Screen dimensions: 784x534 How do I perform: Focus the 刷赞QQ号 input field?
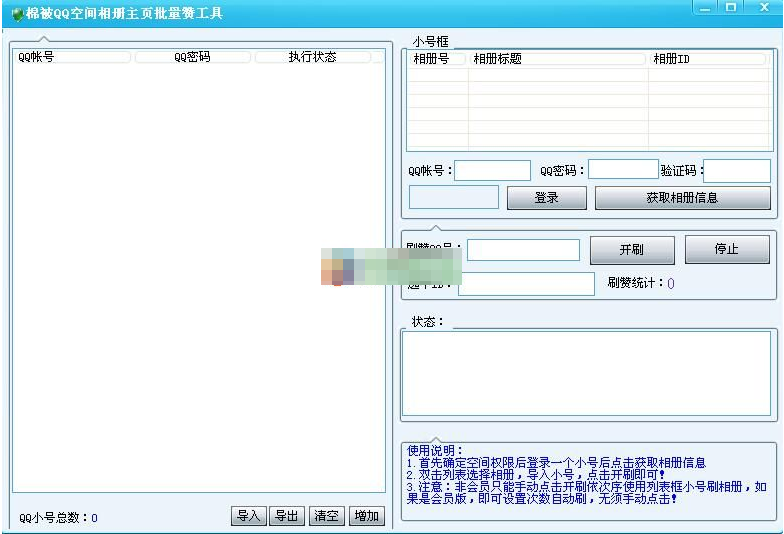(523, 250)
